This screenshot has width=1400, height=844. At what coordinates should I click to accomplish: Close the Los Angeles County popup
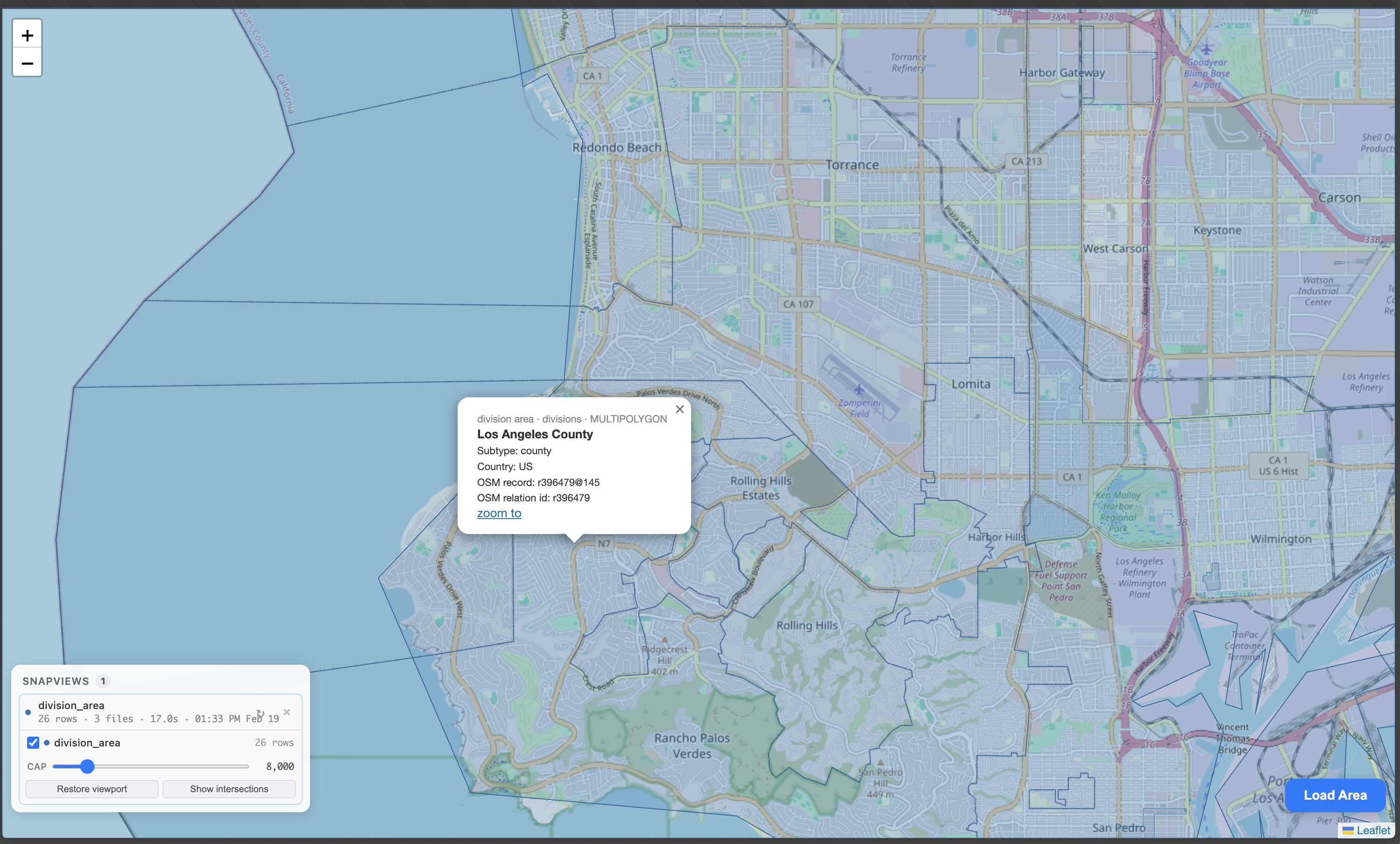coord(679,409)
